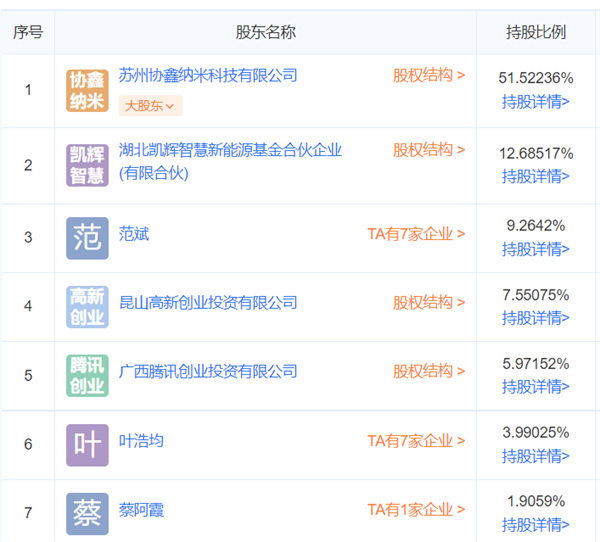Open 持股详情 under 9.2642%
The height and width of the screenshot is (542, 600).
coord(536,249)
